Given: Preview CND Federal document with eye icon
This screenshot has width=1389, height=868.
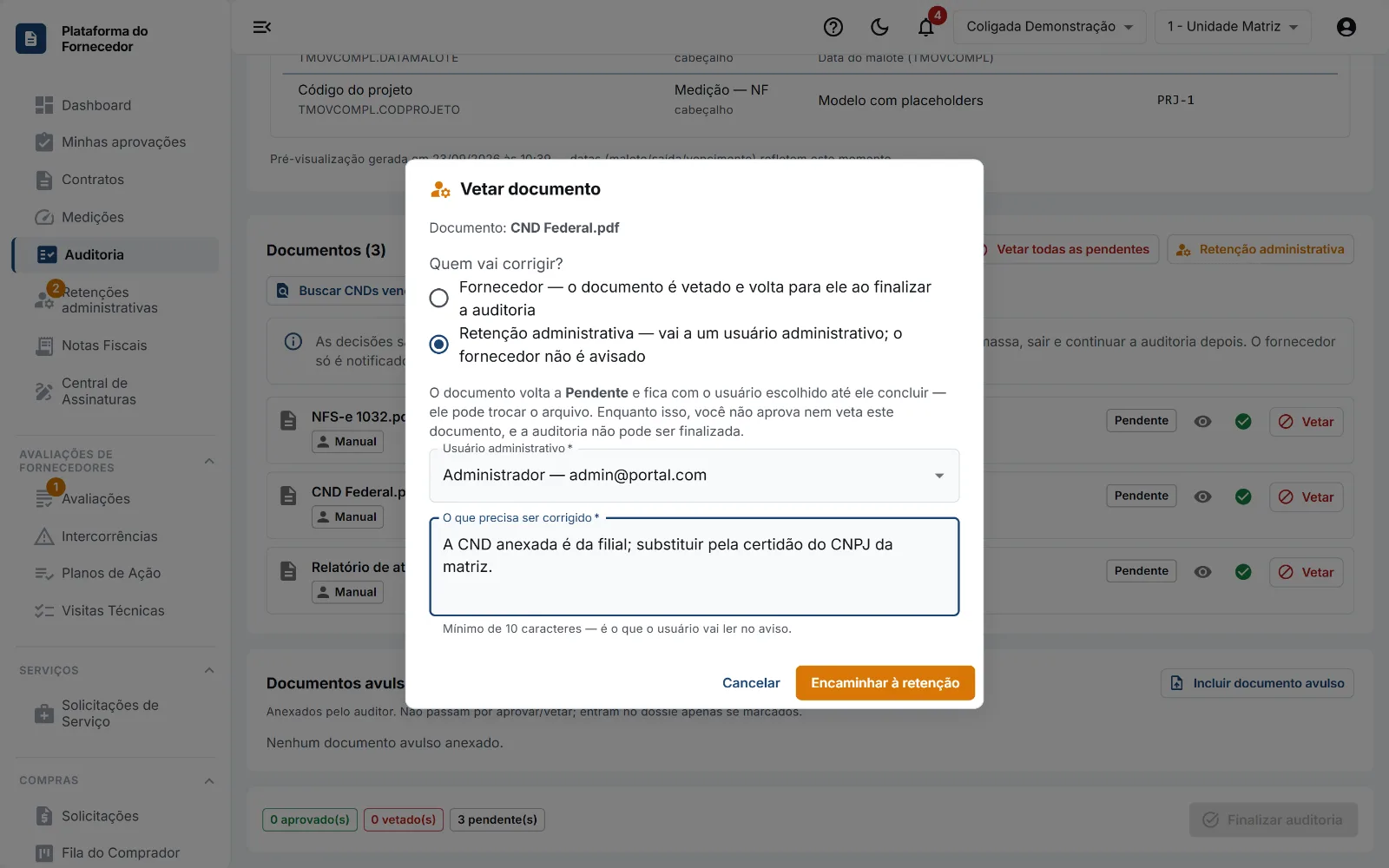Looking at the screenshot, I should (x=1202, y=496).
